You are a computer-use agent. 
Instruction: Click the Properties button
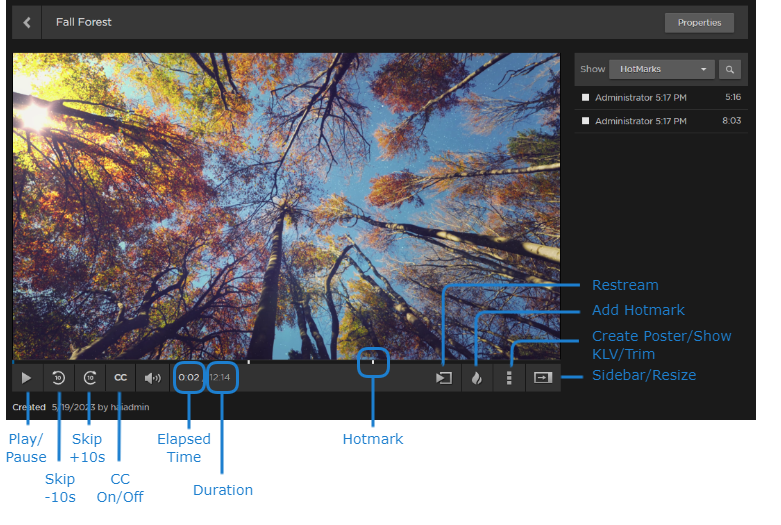click(x=699, y=22)
